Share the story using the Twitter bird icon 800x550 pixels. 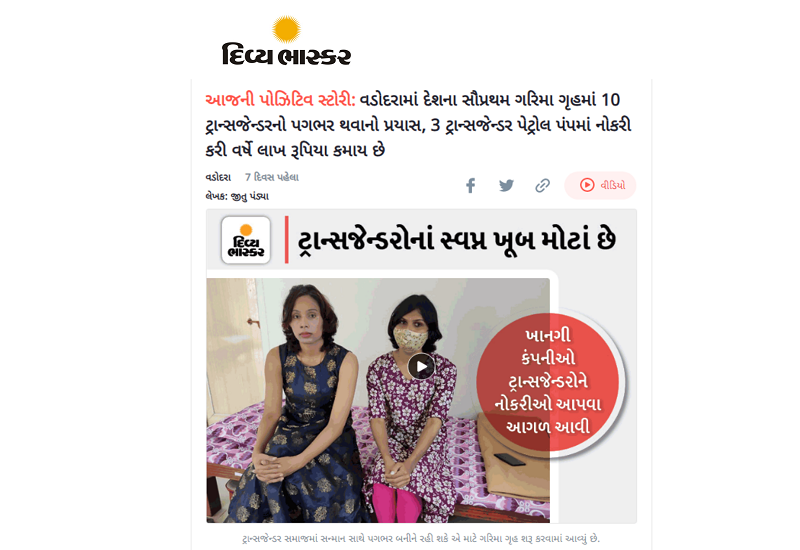coord(506,185)
